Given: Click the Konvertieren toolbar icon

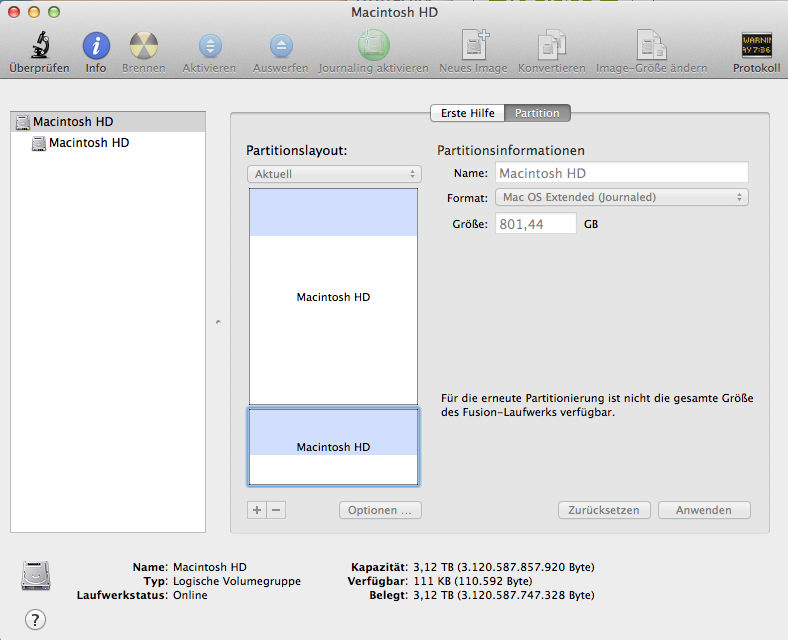Looking at the screenshot, I should click(x=552, y=45).
